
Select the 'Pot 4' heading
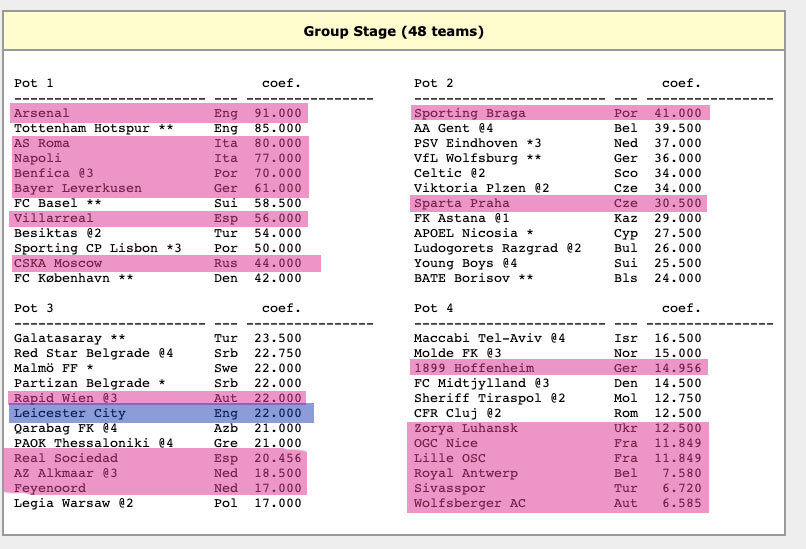pos(433,308)
